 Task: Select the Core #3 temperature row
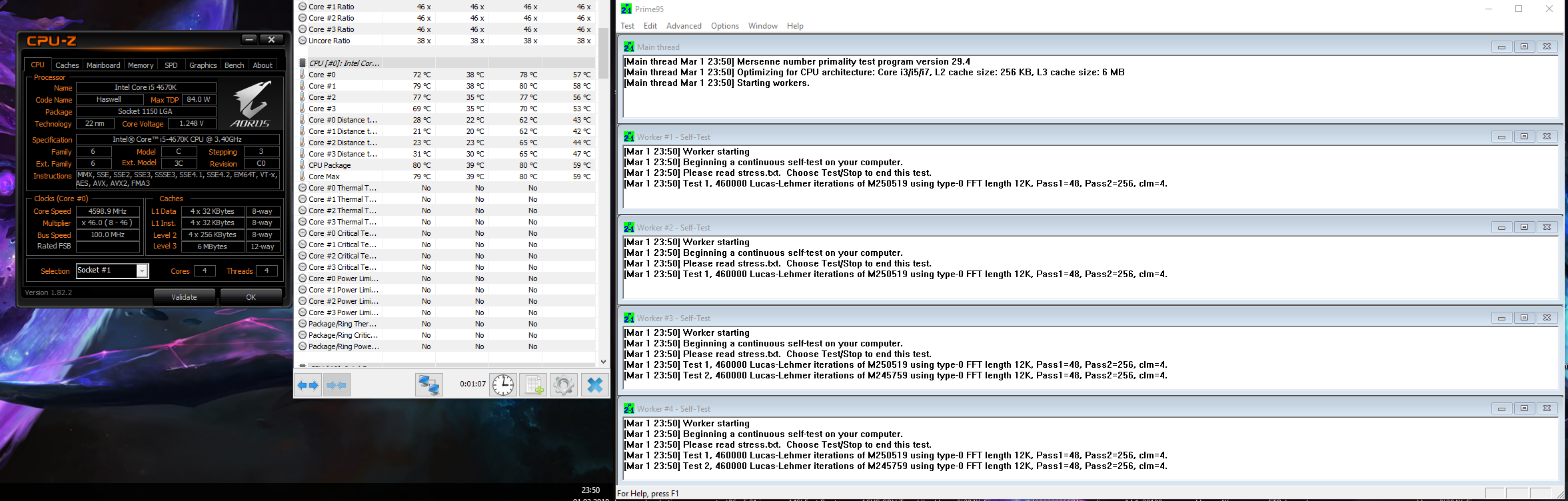pos(445,109)
